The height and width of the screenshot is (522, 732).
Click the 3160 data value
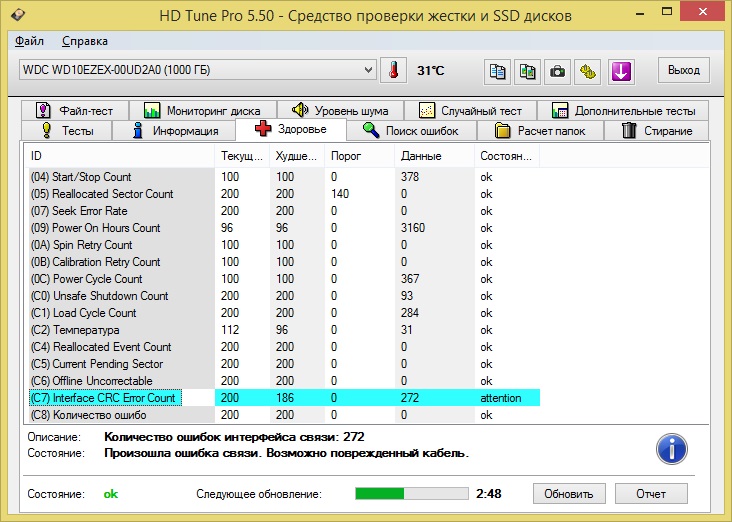413,228
